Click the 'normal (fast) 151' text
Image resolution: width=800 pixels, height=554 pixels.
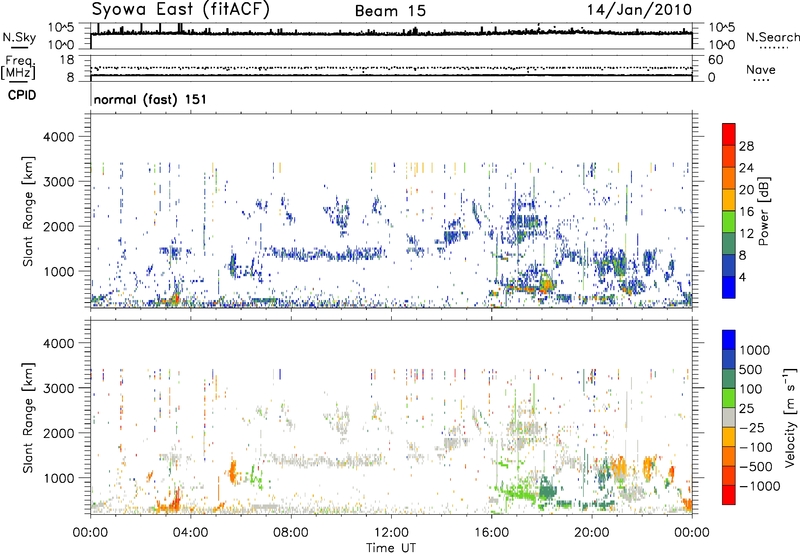pos(150,99)
